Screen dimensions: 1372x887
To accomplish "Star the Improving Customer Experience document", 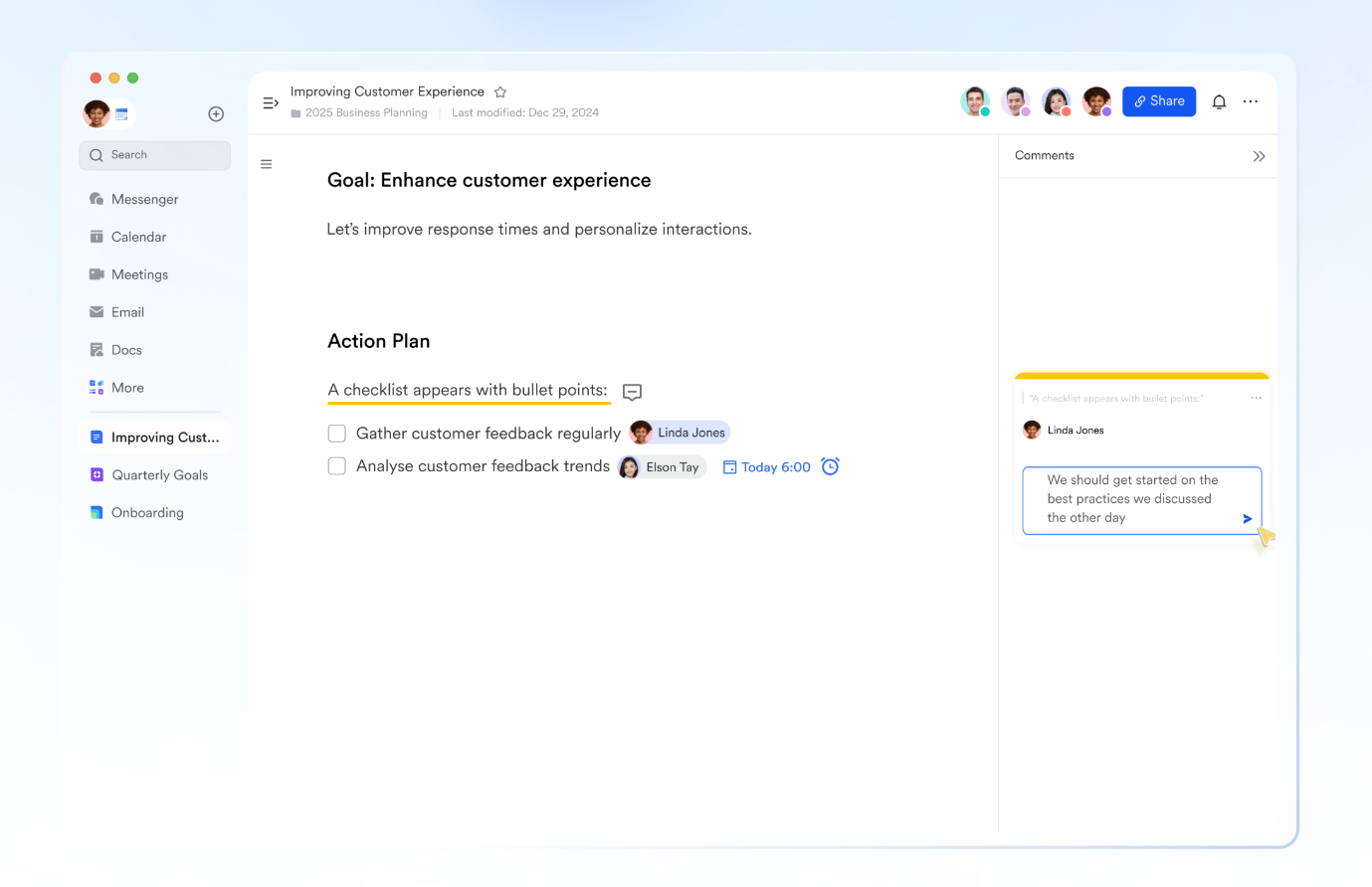I will coord(500,92).
